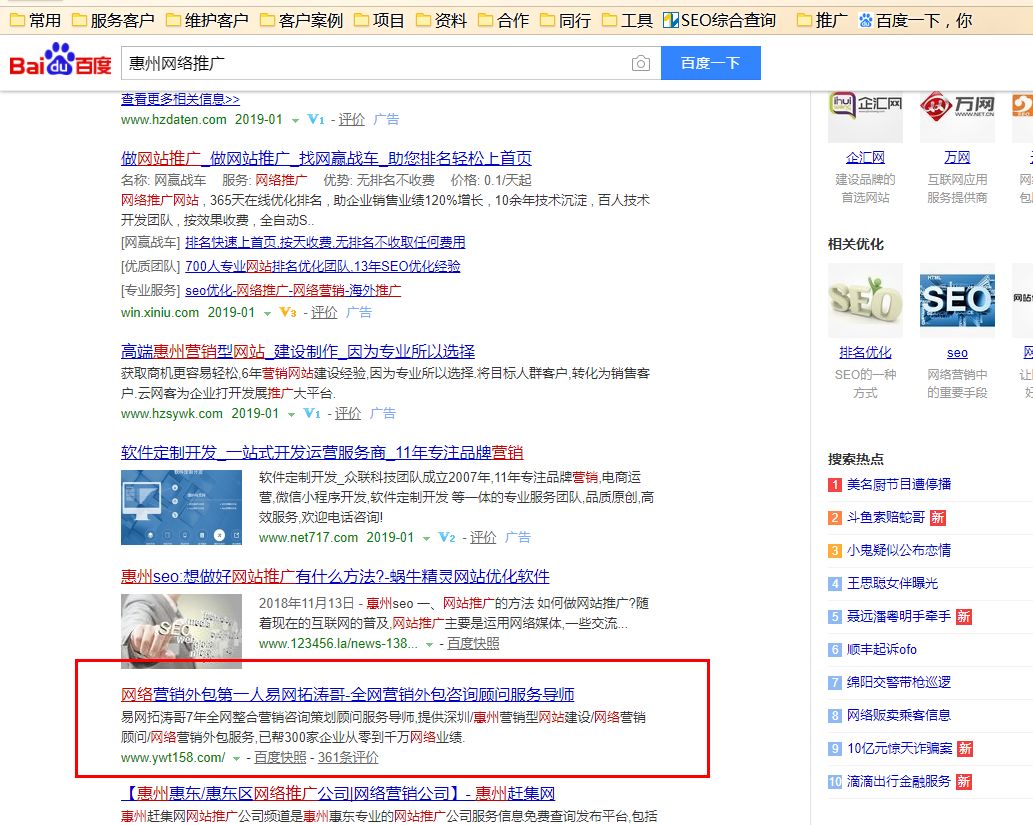The width and height of the screenshot is (1033, 825).
Task: Open the 常用 bookmarks folder
Action: pyautogui.click(x=36, y=20)
